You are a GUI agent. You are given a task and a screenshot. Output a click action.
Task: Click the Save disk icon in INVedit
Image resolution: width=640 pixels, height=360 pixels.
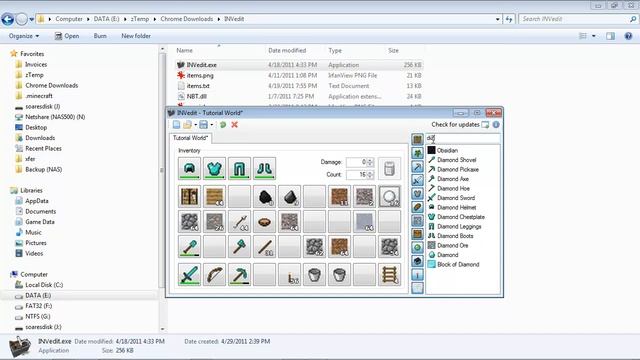(203, 125)
